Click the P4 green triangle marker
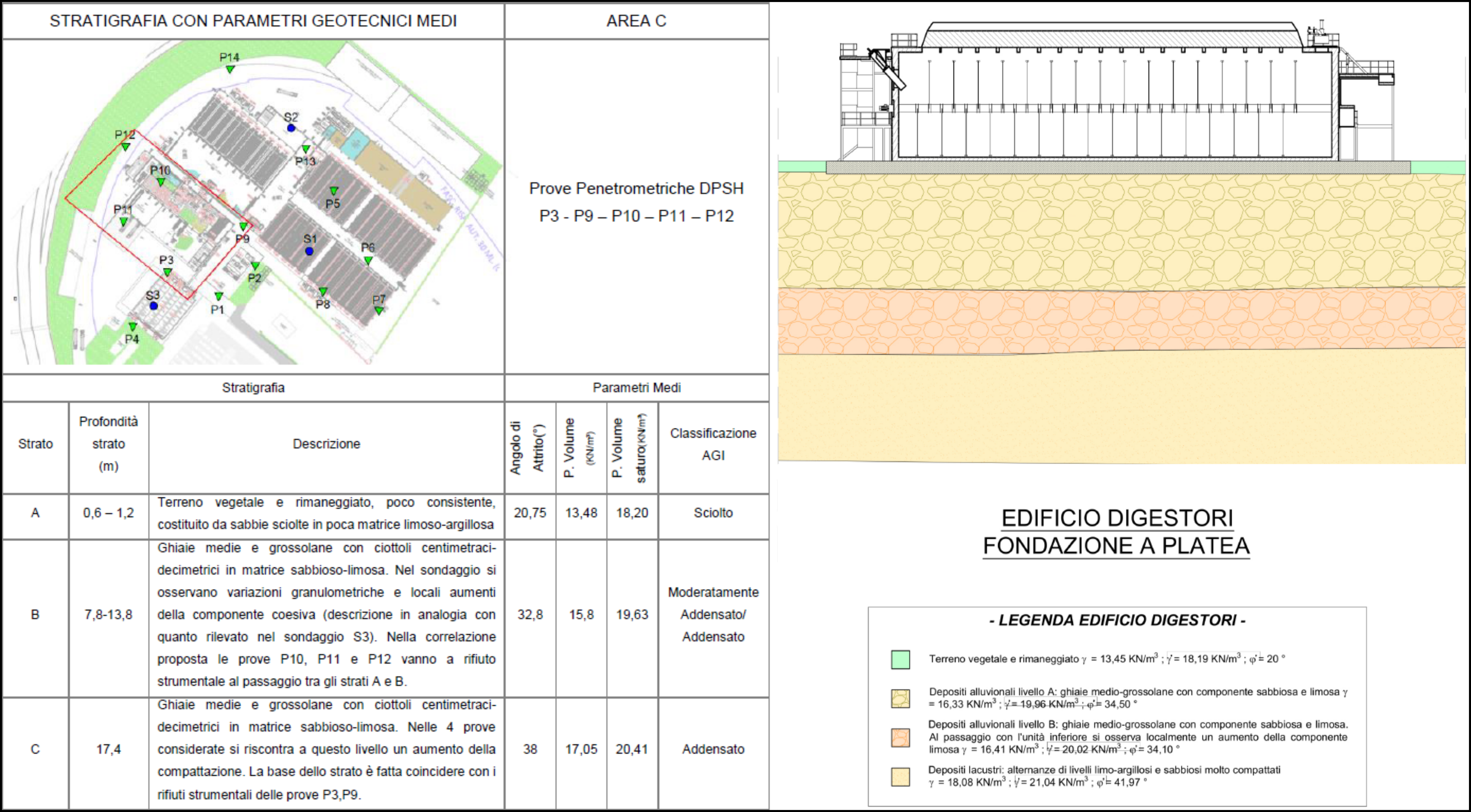Image resolution: width=1471 pixels, height=812 pixels. click(132, 327)
